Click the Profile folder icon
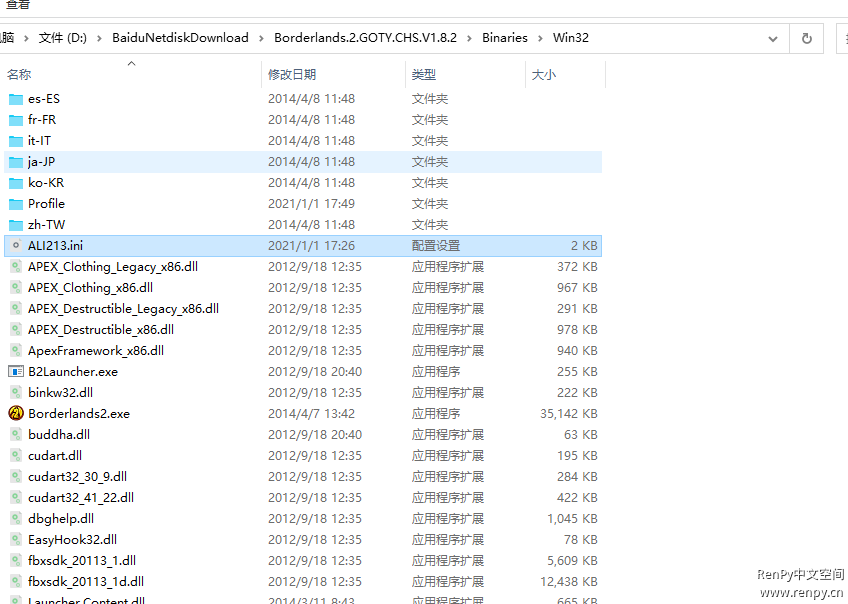 (x=16, y=204)
